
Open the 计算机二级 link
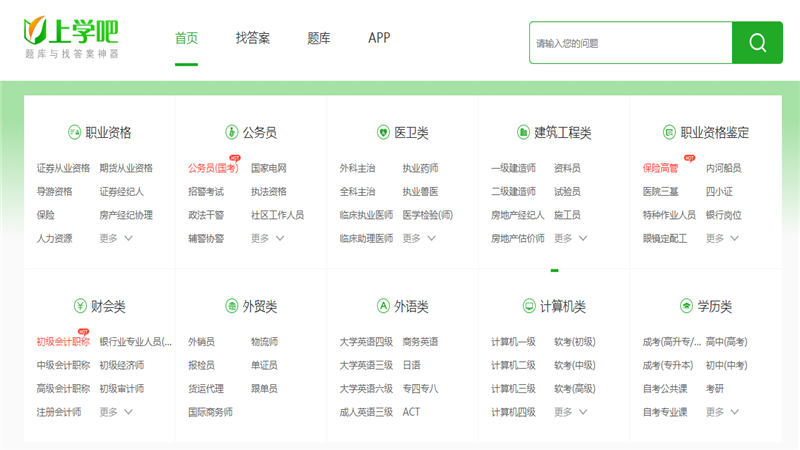pyautogui.click(x=513, y=365)
